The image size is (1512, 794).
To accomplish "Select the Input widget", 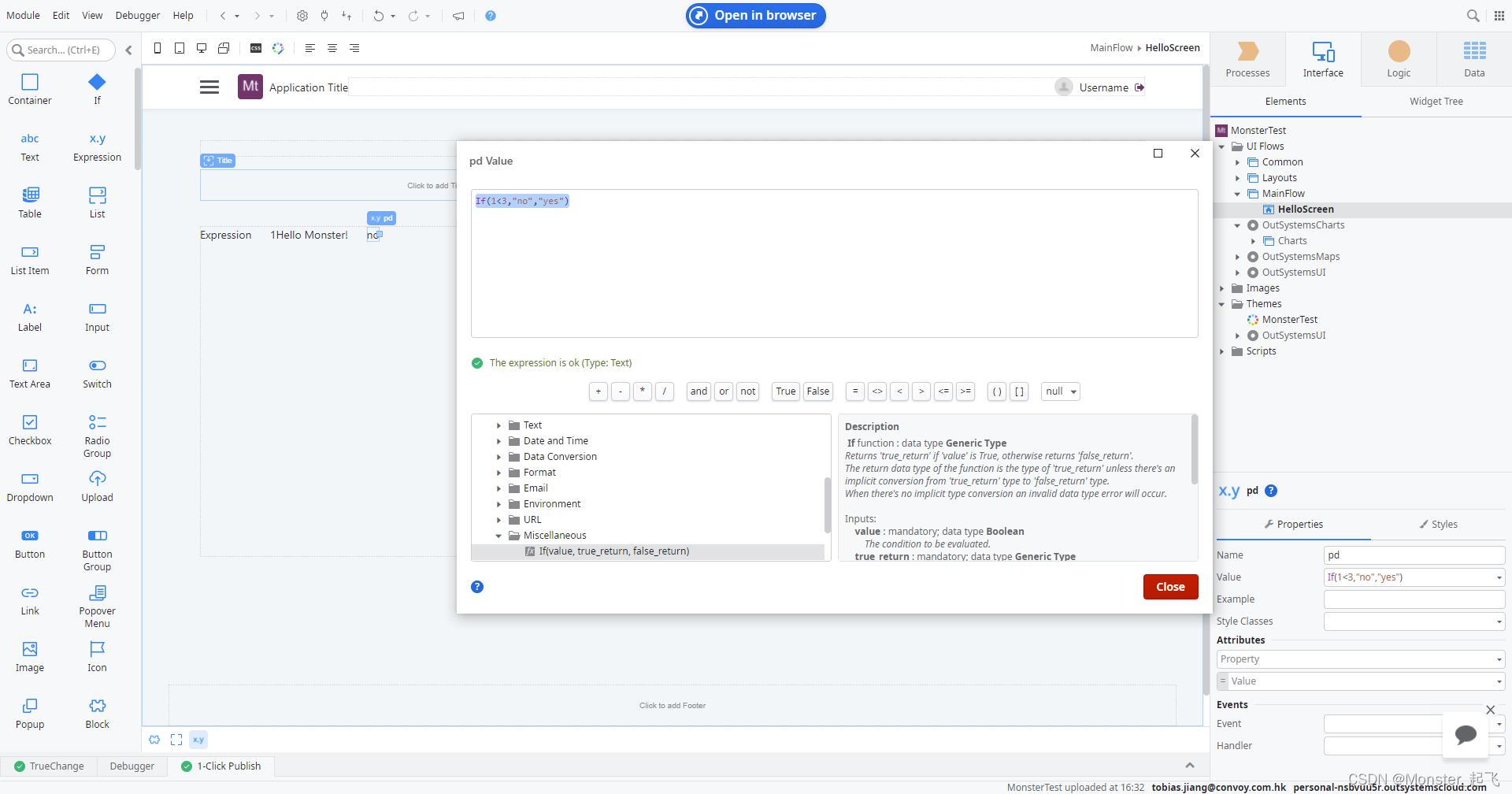I will pyautogui.click(x=97, y=316).
